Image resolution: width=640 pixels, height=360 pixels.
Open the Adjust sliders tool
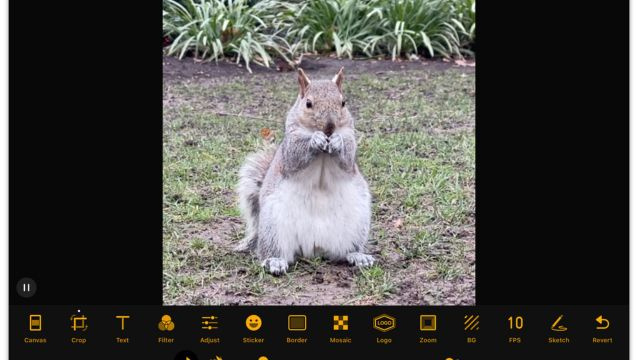(209, 328)
